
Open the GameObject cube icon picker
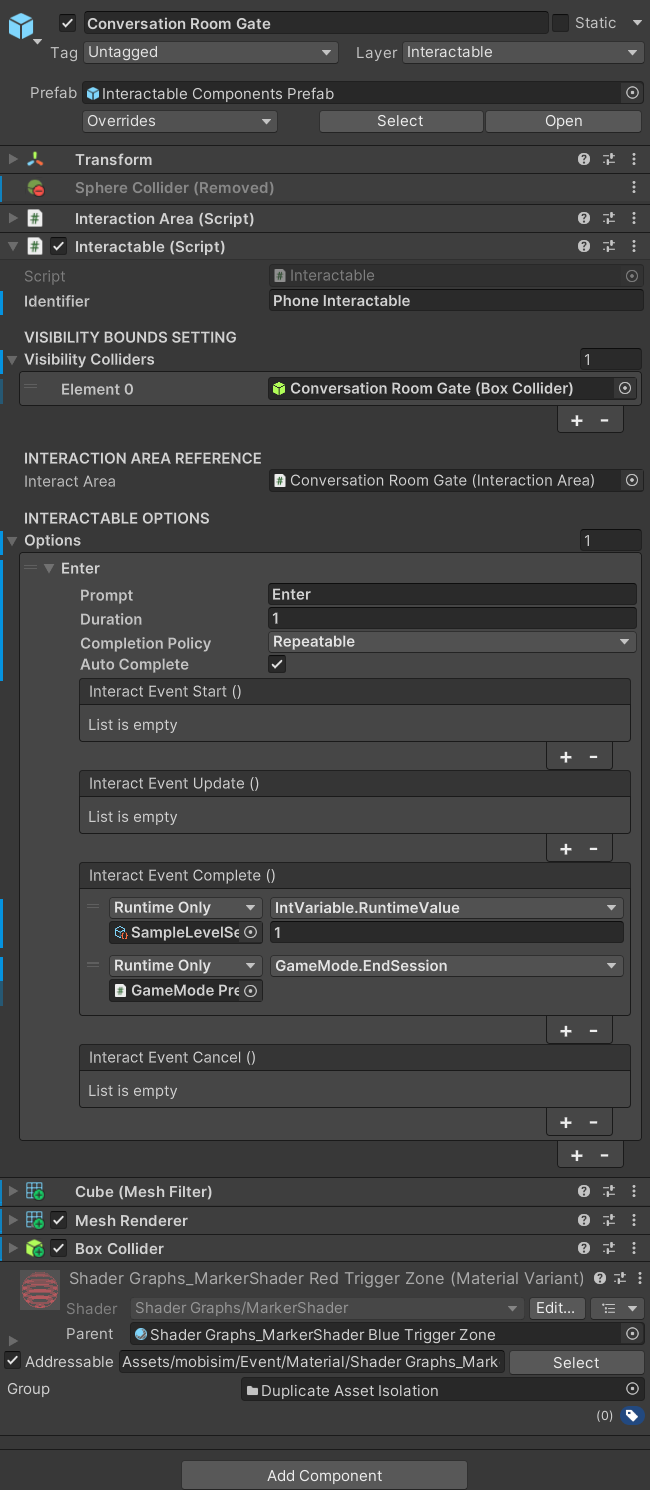click(22, 28)
